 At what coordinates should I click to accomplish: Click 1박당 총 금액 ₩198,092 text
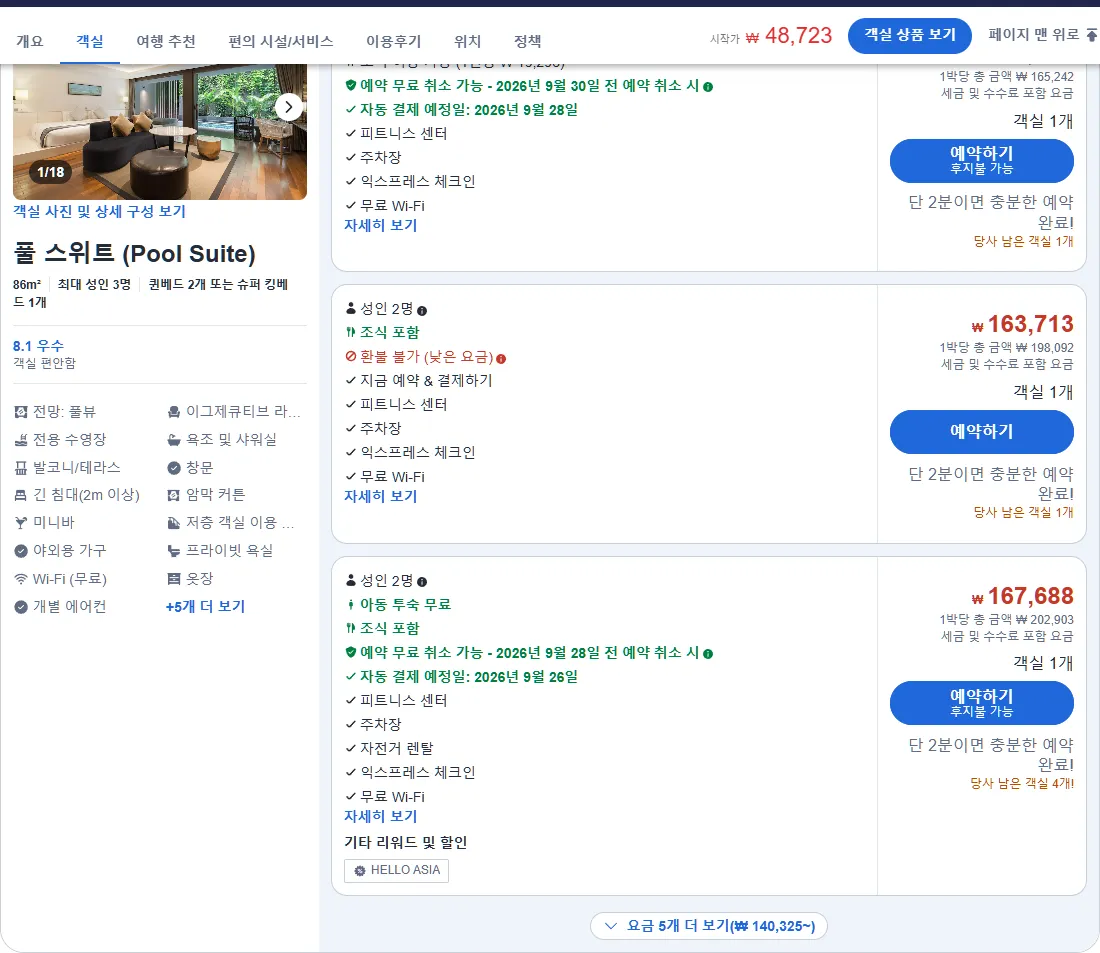click(1006, 347)
